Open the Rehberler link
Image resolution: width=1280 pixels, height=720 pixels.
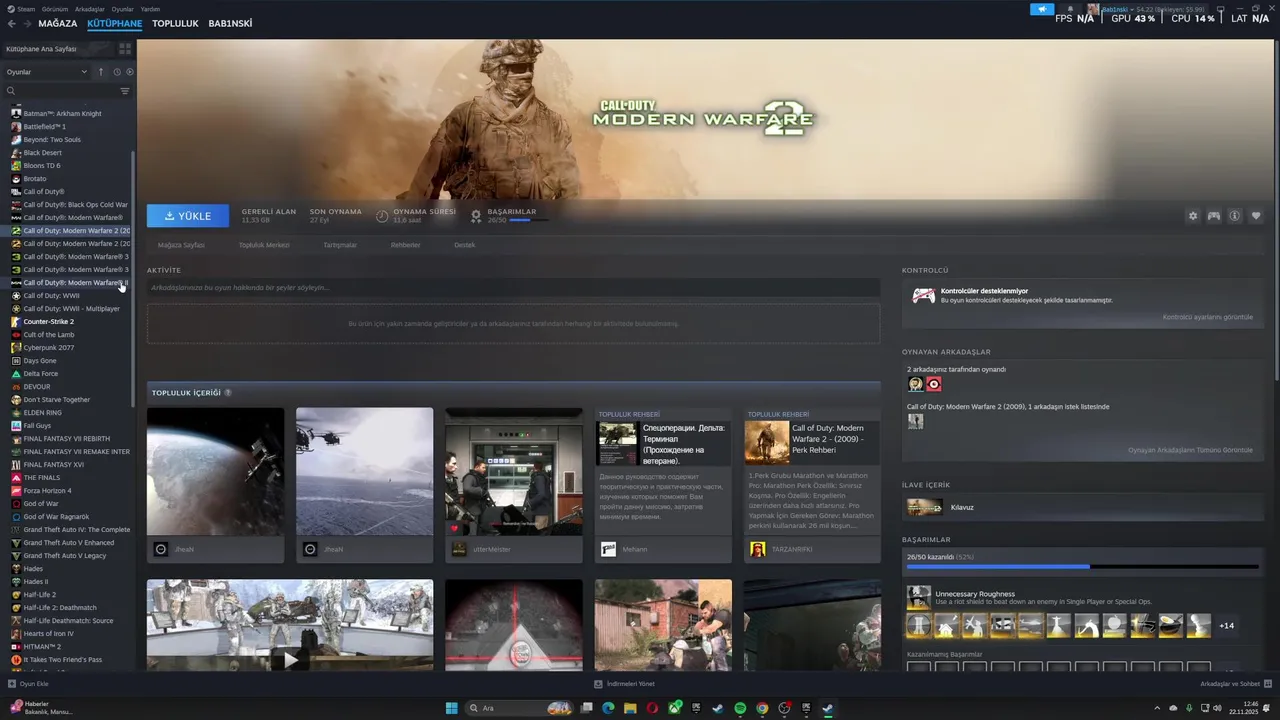(x=406, y=245)
